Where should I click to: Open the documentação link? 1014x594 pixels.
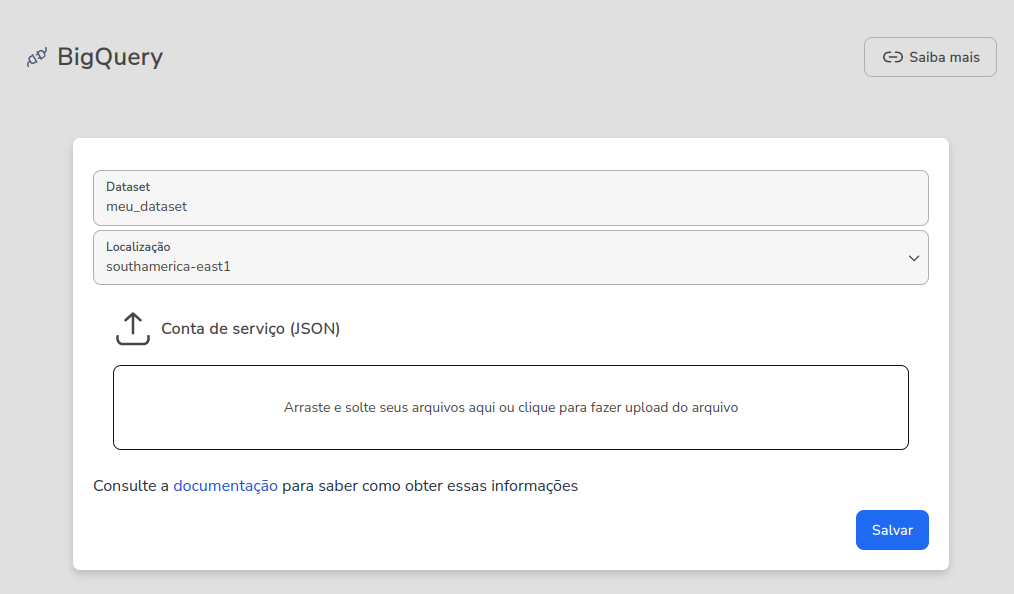[226, 486]
